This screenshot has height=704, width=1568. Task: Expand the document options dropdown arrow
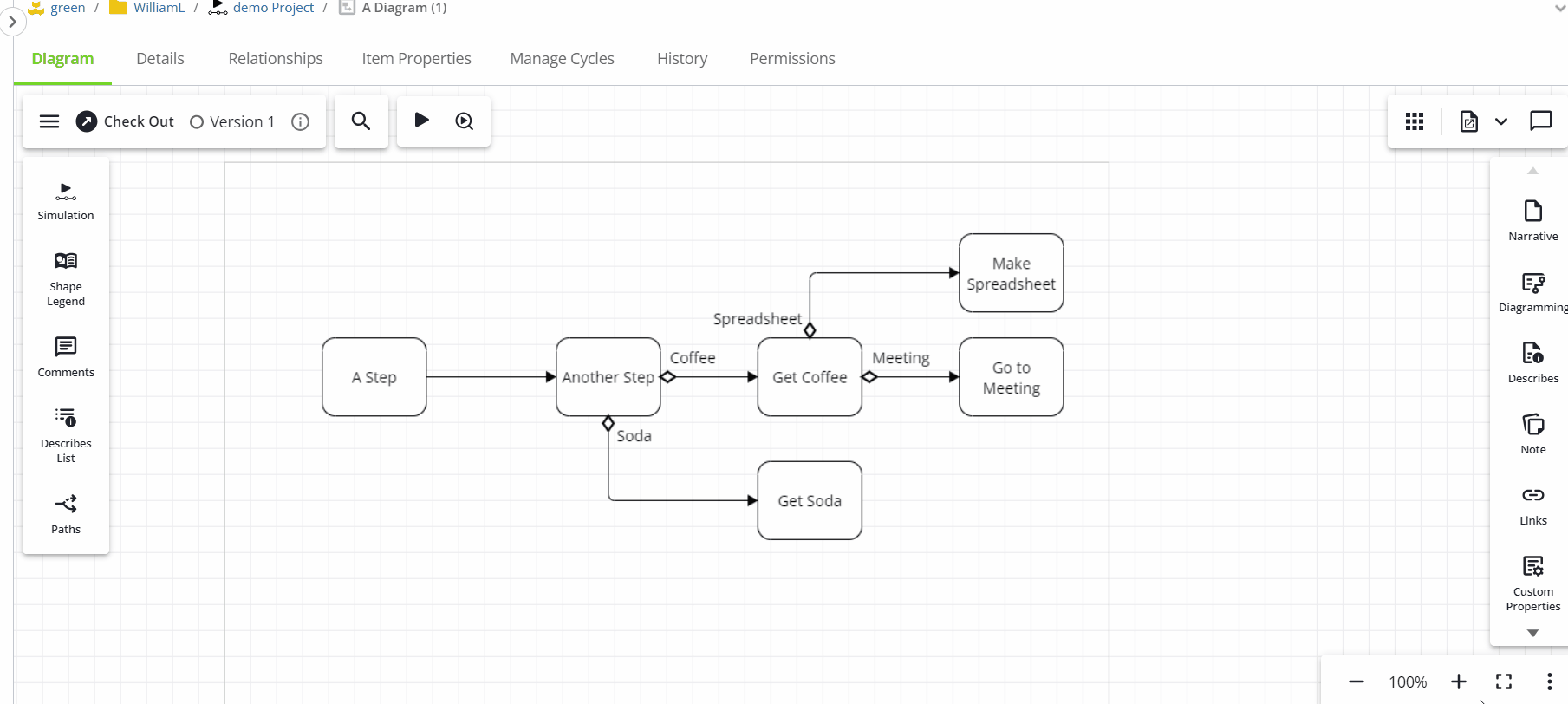1501,121
